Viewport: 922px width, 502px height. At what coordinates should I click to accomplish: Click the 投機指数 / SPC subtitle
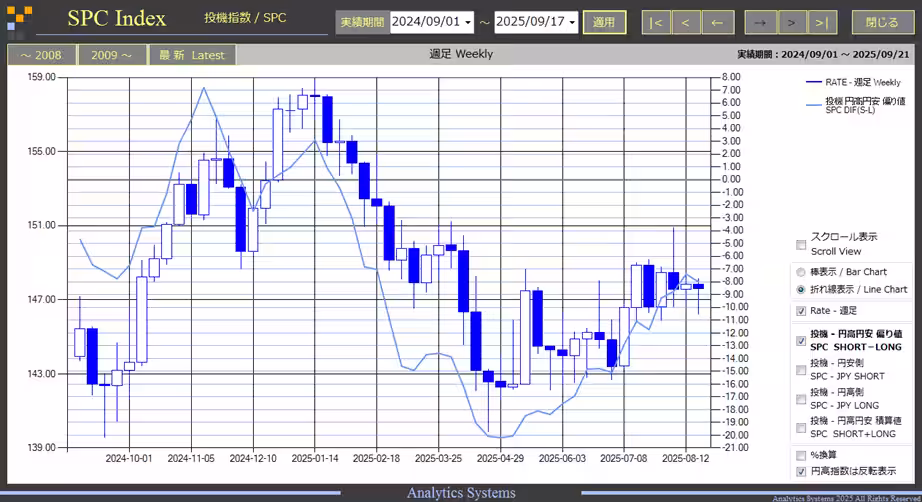[x=245, y=18]
